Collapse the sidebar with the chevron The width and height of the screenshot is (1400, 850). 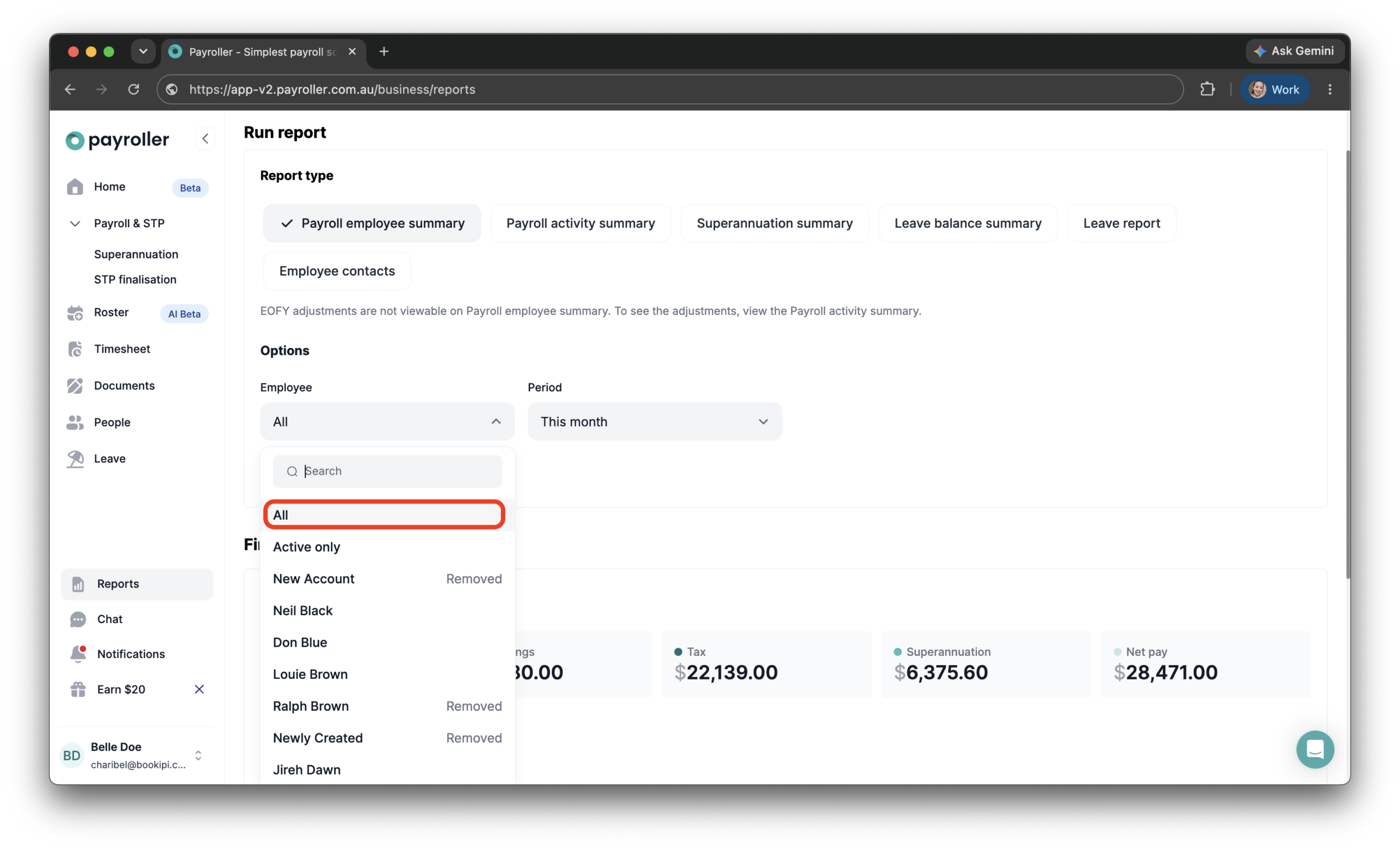tap(205, 138)
